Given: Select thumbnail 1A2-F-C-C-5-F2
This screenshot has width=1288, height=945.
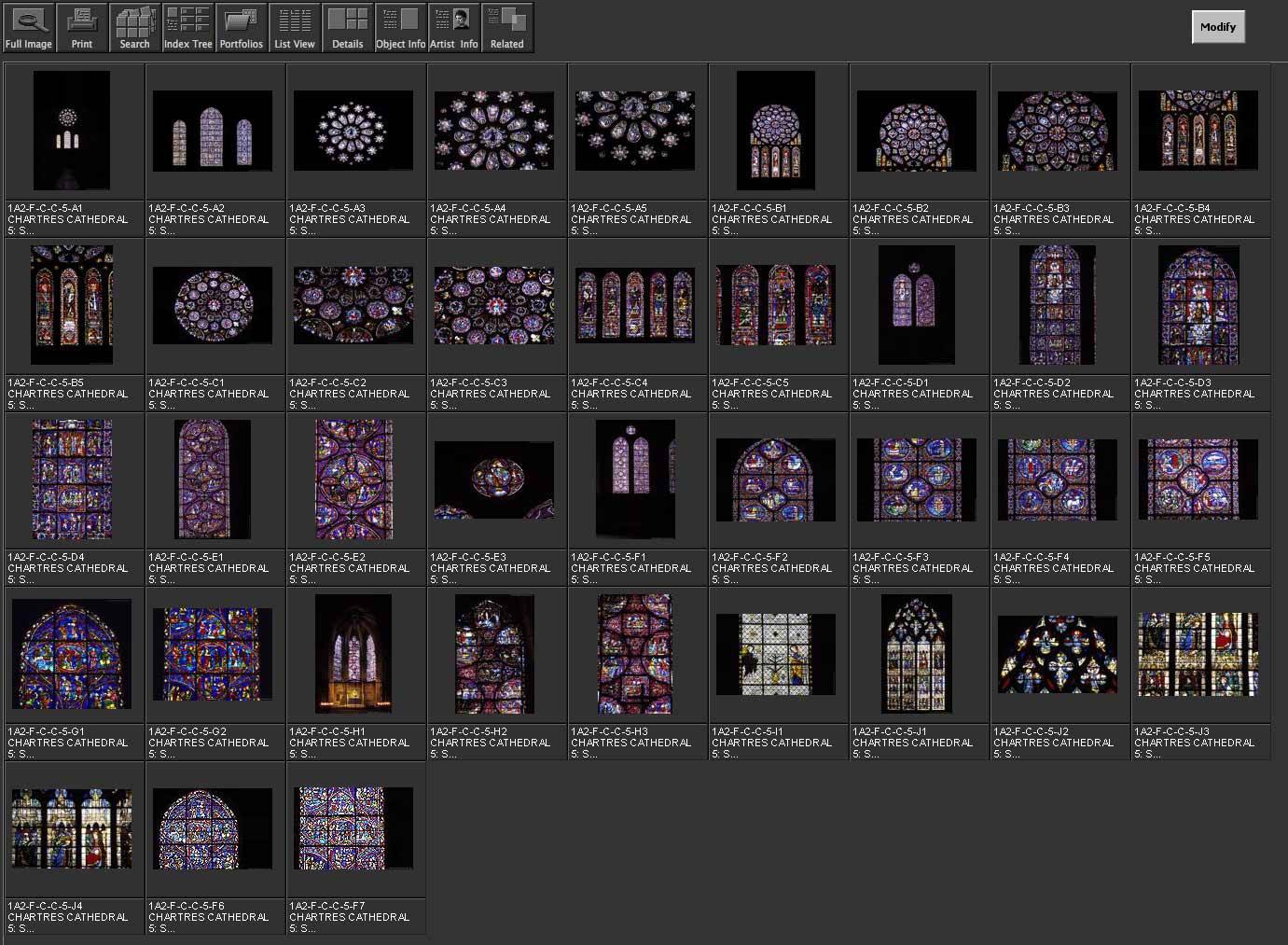Looking at the screenshot, I should coord(776,479).
